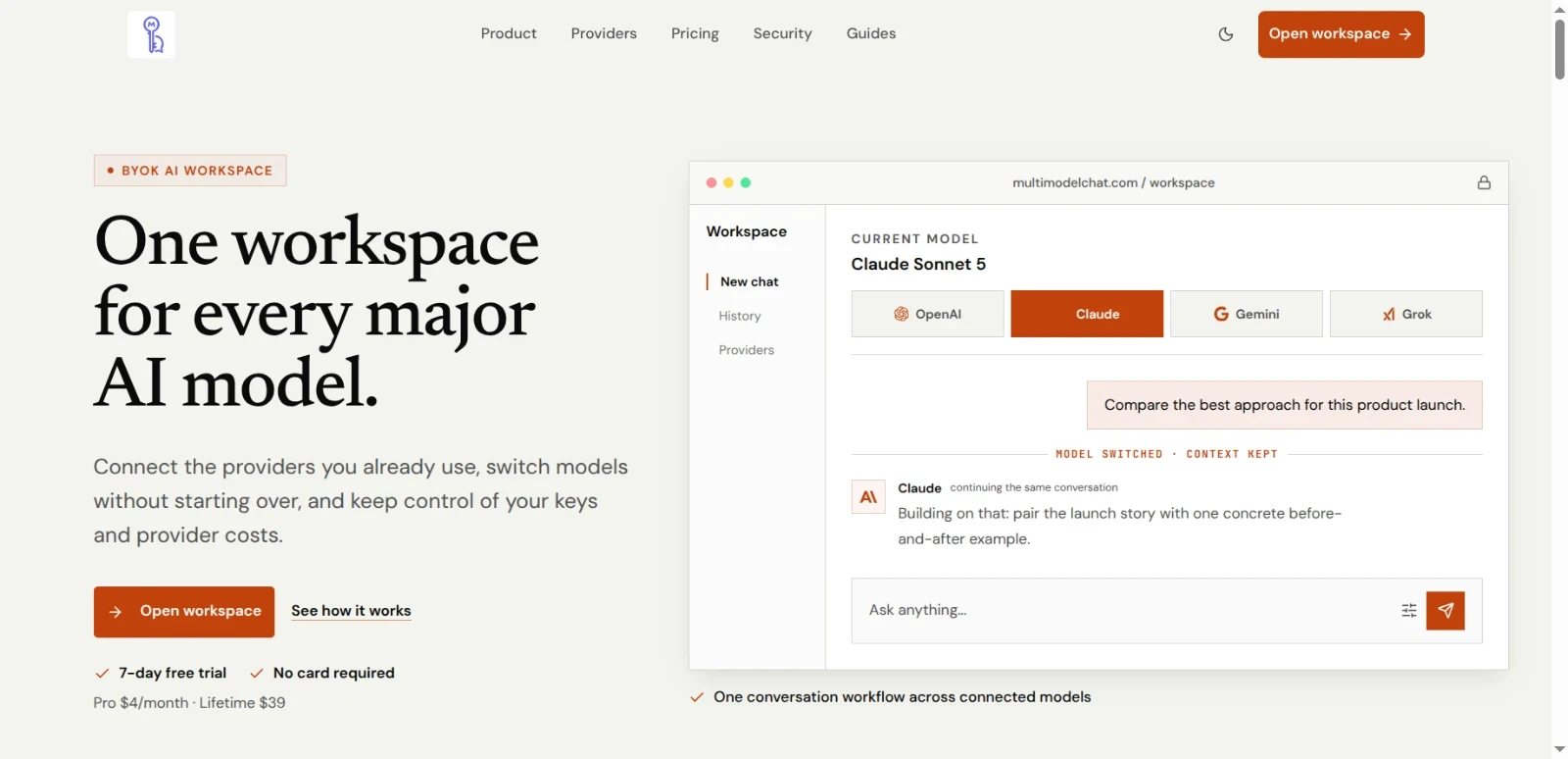Toggle dark mode with the moon icon

coord(1226,34)
